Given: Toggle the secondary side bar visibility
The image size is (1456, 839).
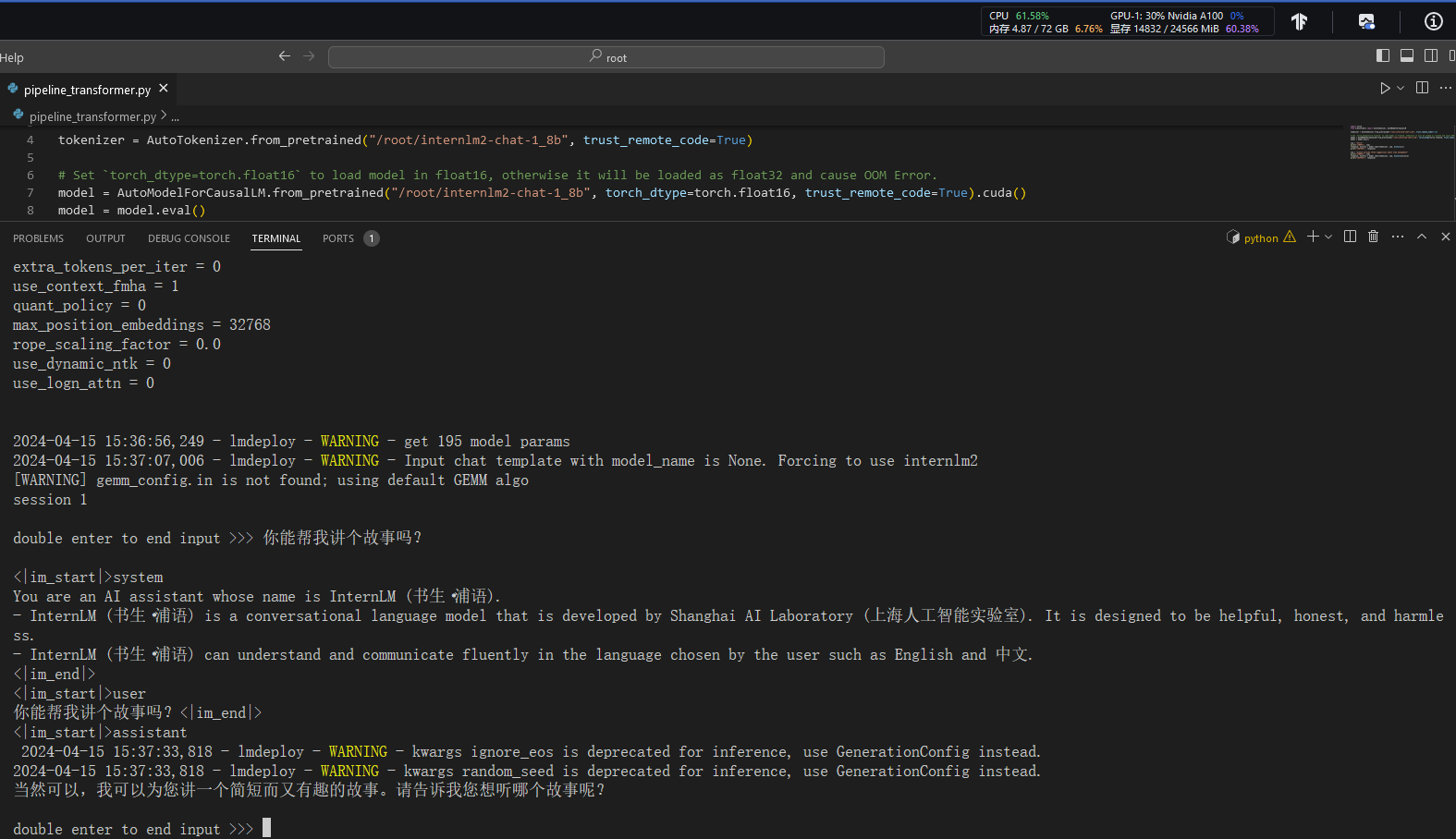Looking at the screenshot, I should tap(1431, 55).
